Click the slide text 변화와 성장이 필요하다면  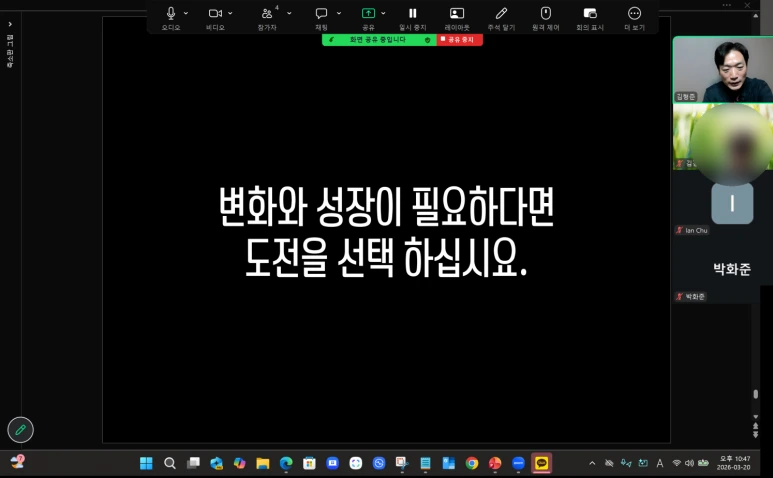coord(386,206)
